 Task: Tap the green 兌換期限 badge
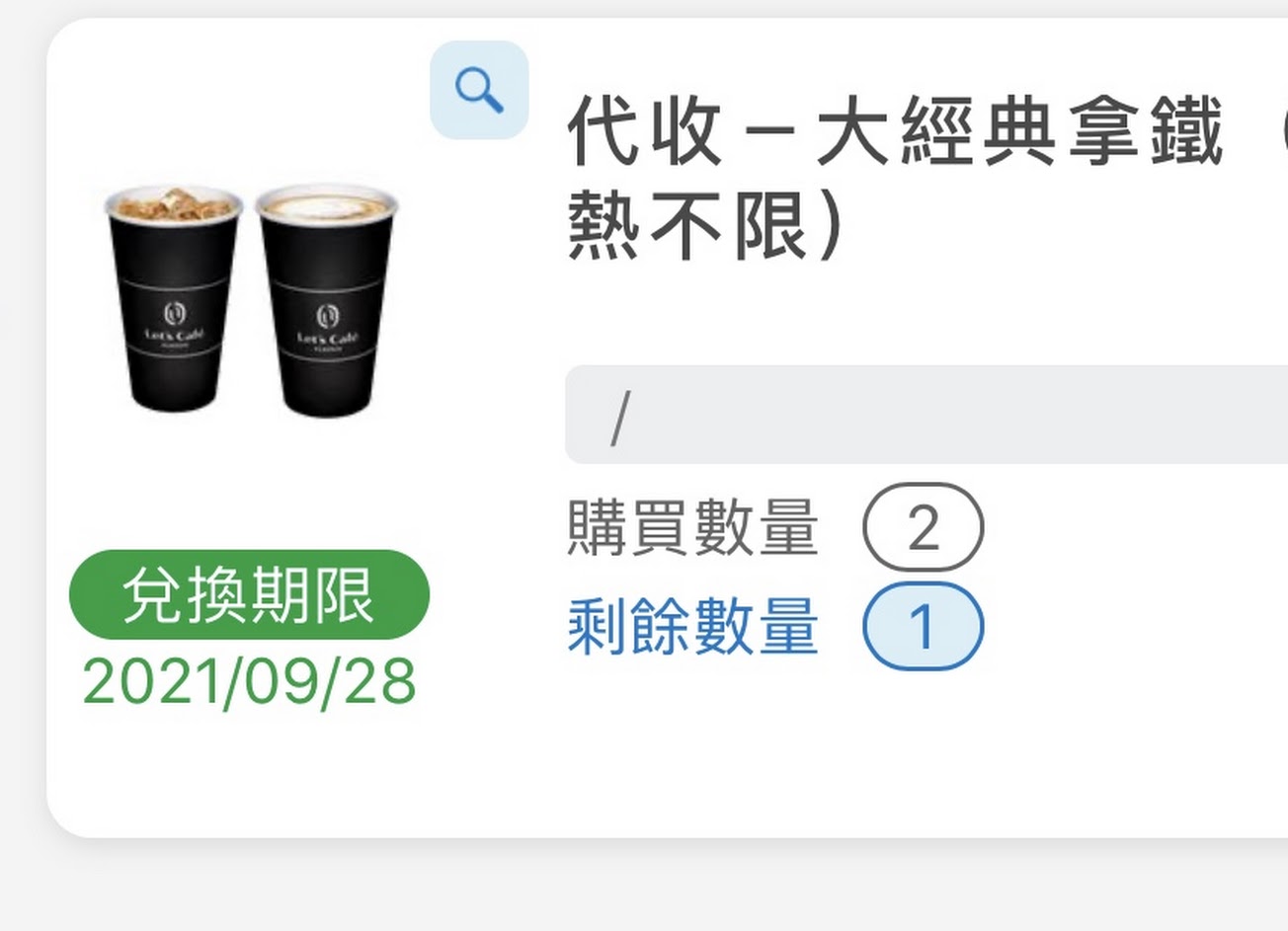coord(249,594)
